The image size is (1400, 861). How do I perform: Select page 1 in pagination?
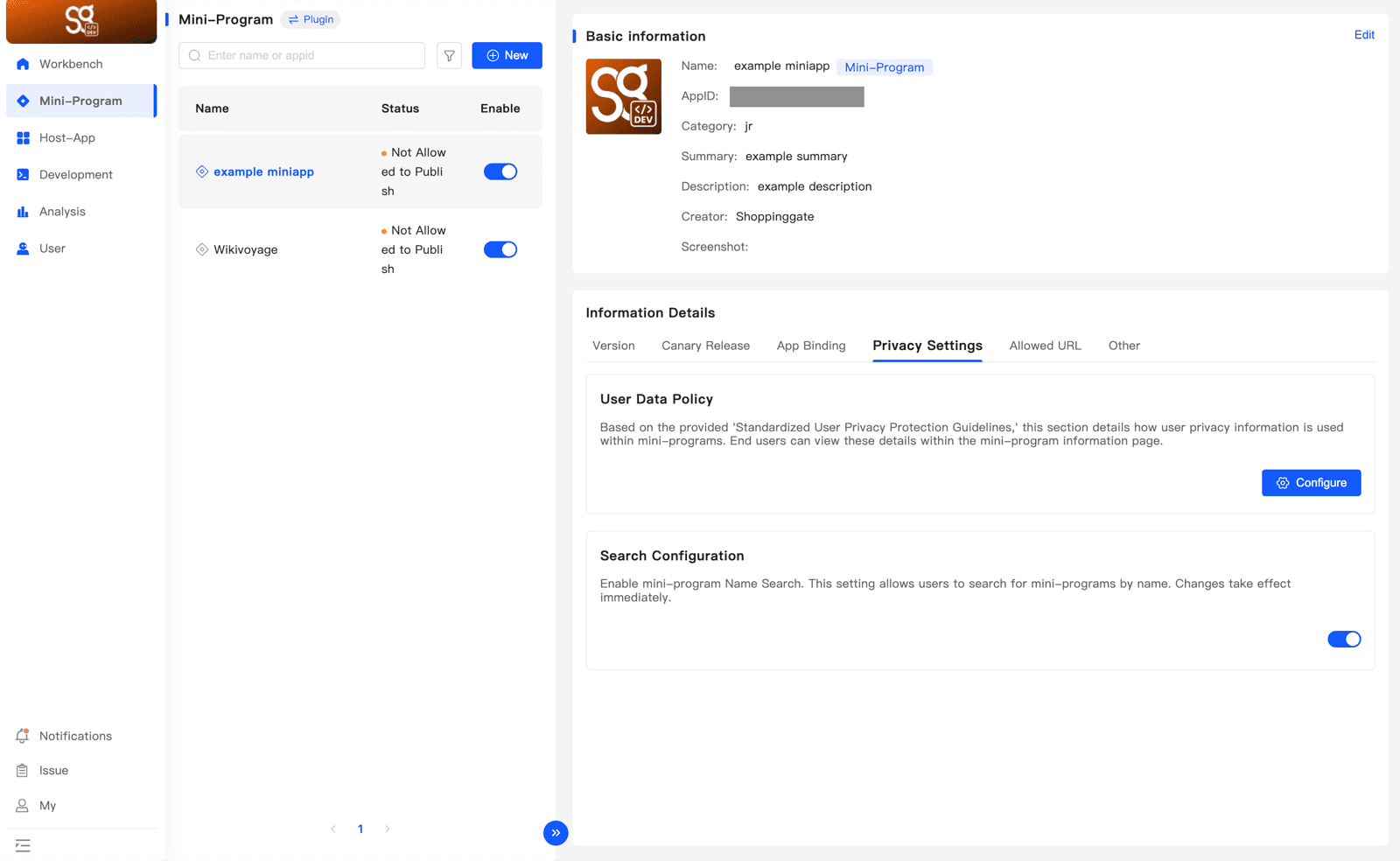click(x=360, y=829)
